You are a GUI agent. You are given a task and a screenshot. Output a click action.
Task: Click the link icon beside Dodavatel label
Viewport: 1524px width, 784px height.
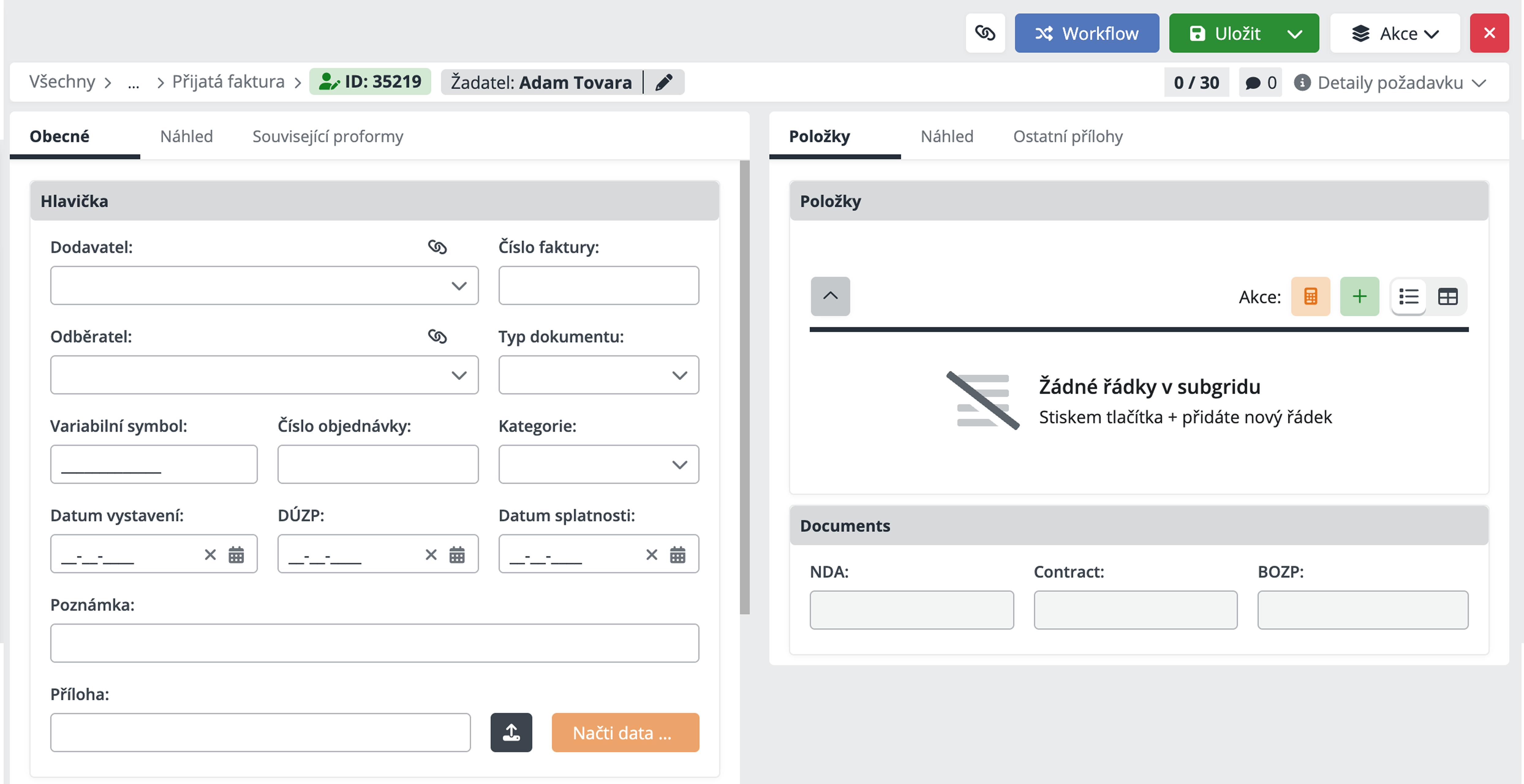[437, 247]
